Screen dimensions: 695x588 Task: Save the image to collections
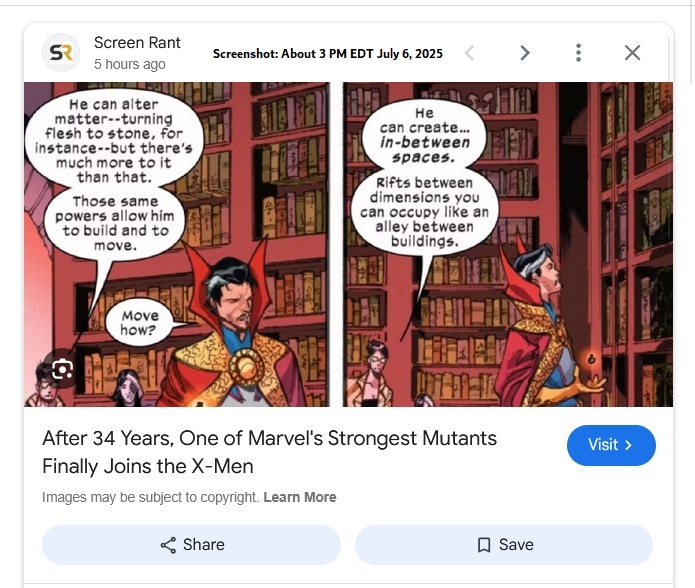tap(504, 545)
